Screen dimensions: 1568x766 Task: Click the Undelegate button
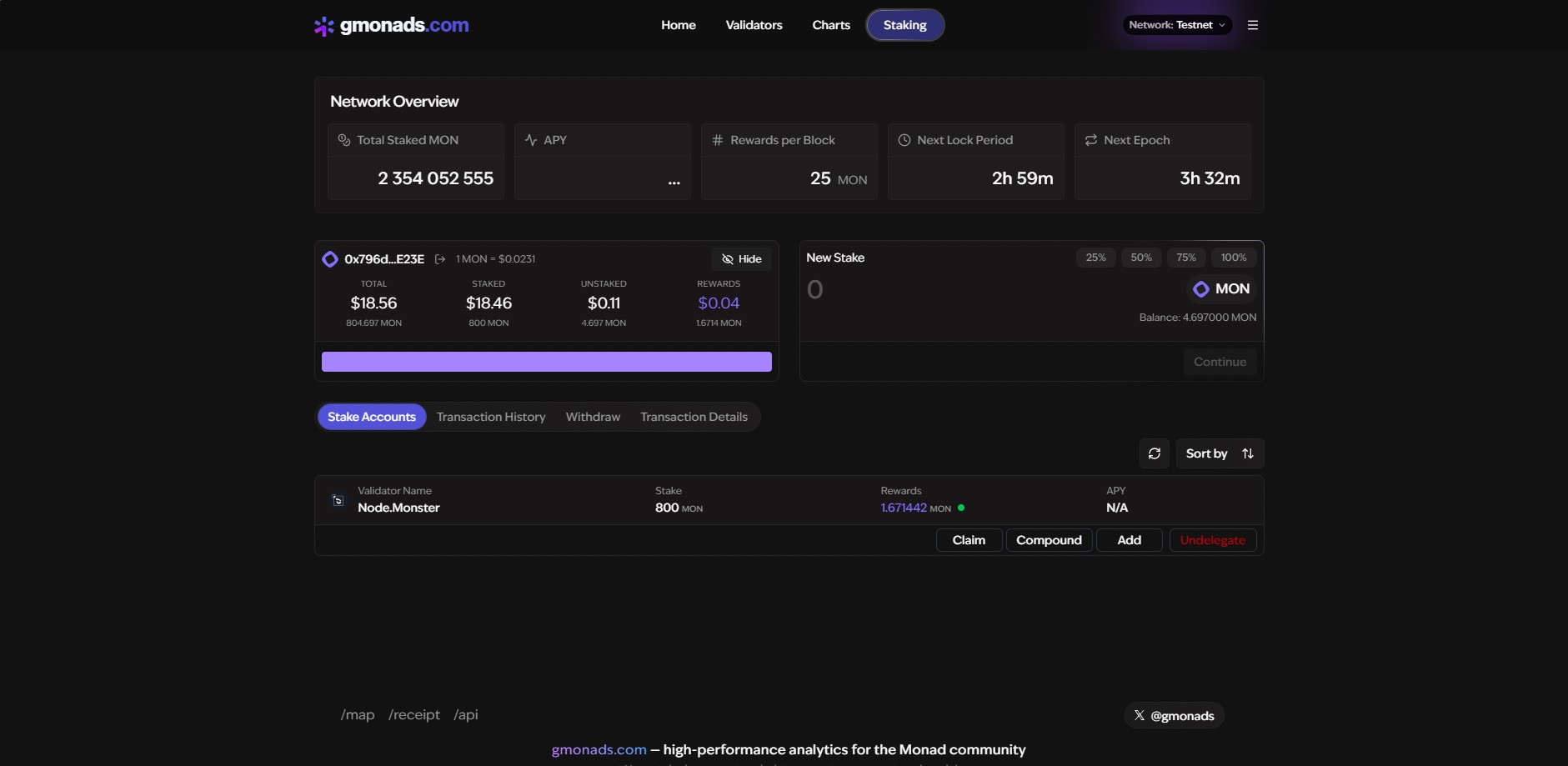1212,540
